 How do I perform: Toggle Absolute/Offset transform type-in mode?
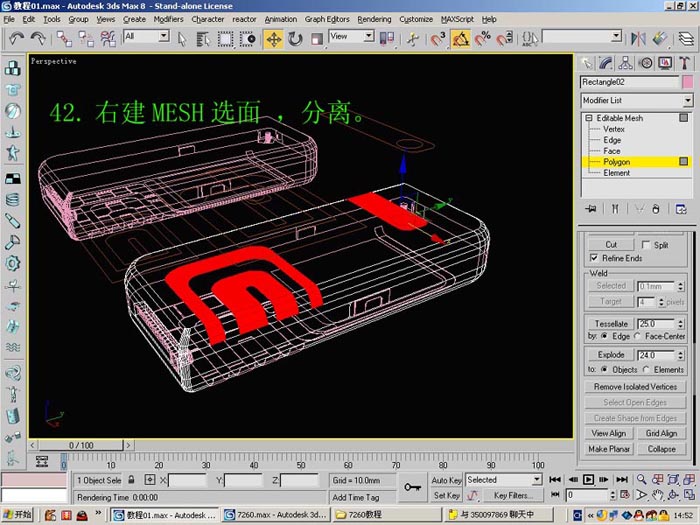point(150,480)
